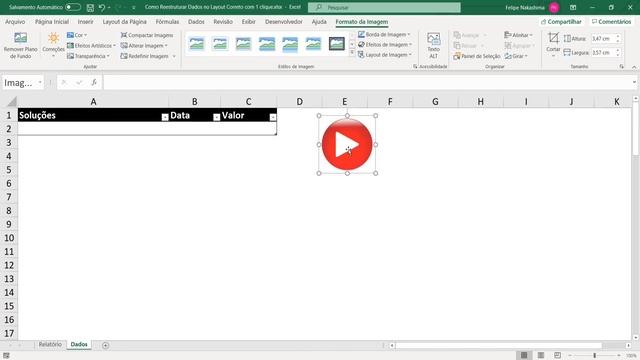Open Transparência dropdown
Screen dimensions: 640x360
[x=89, y=56]
